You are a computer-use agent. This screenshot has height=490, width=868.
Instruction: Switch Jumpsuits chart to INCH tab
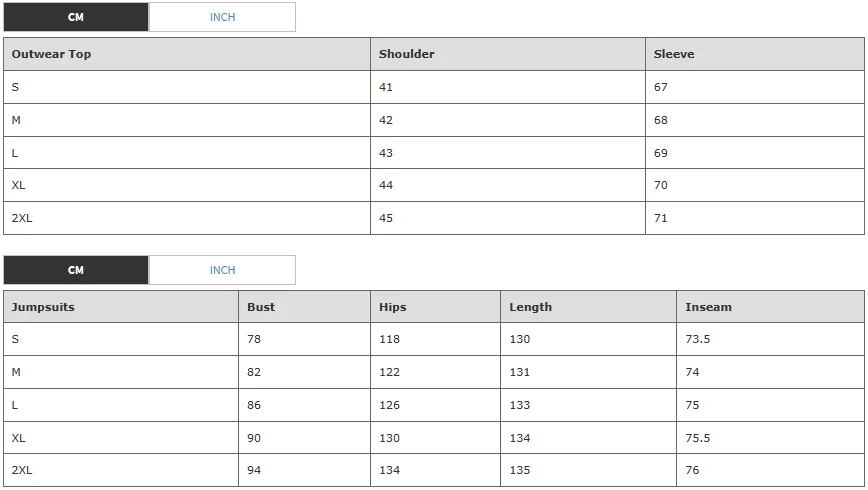pyautogui.click(x=222, y=270)
